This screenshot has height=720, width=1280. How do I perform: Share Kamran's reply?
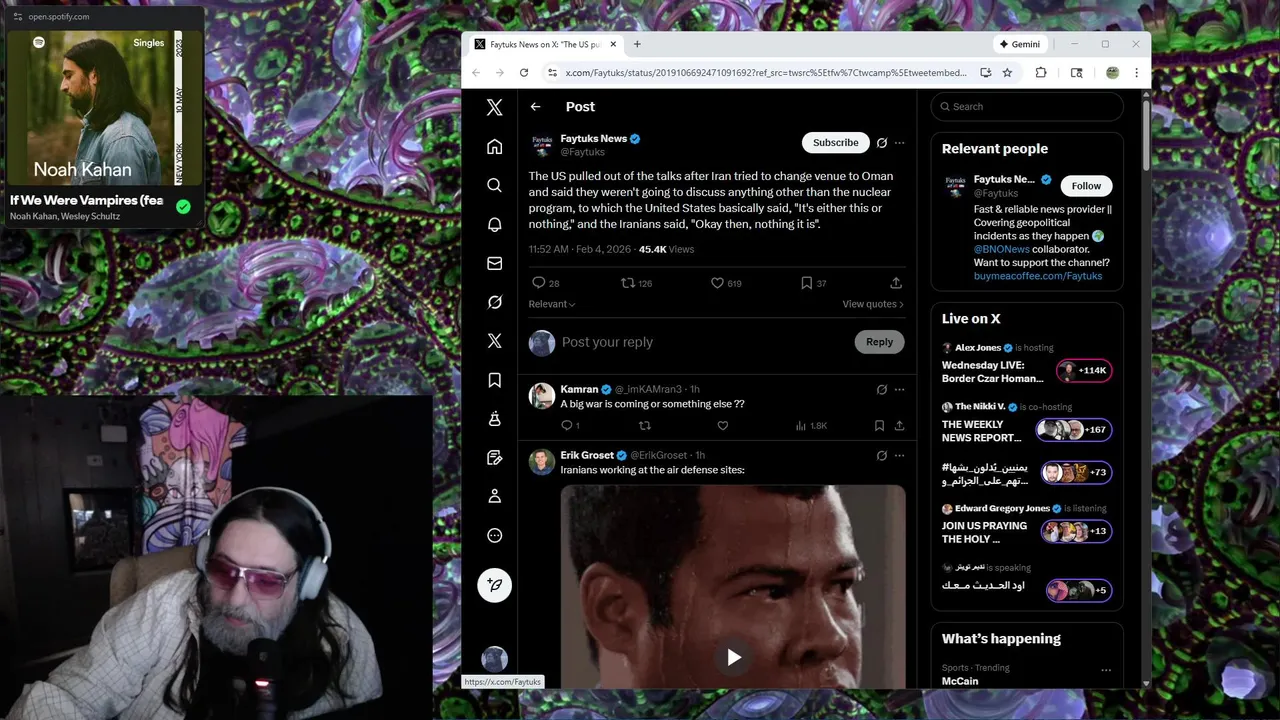click(x=899, y=425)
